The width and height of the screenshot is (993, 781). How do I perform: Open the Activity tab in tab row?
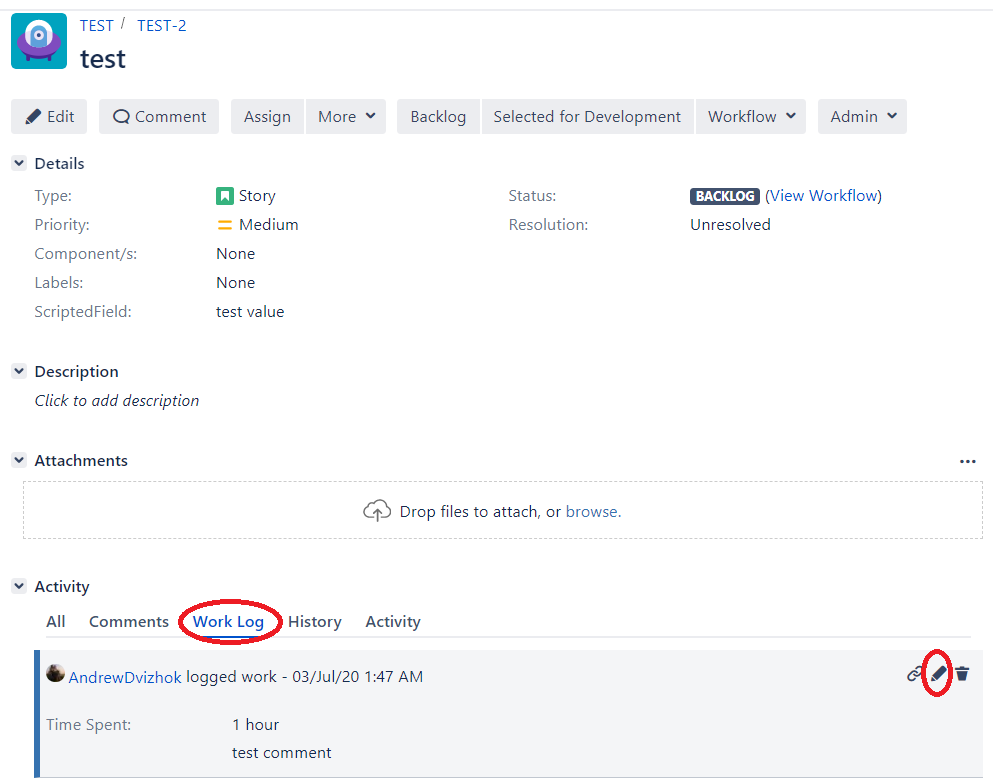pos(393,621)
